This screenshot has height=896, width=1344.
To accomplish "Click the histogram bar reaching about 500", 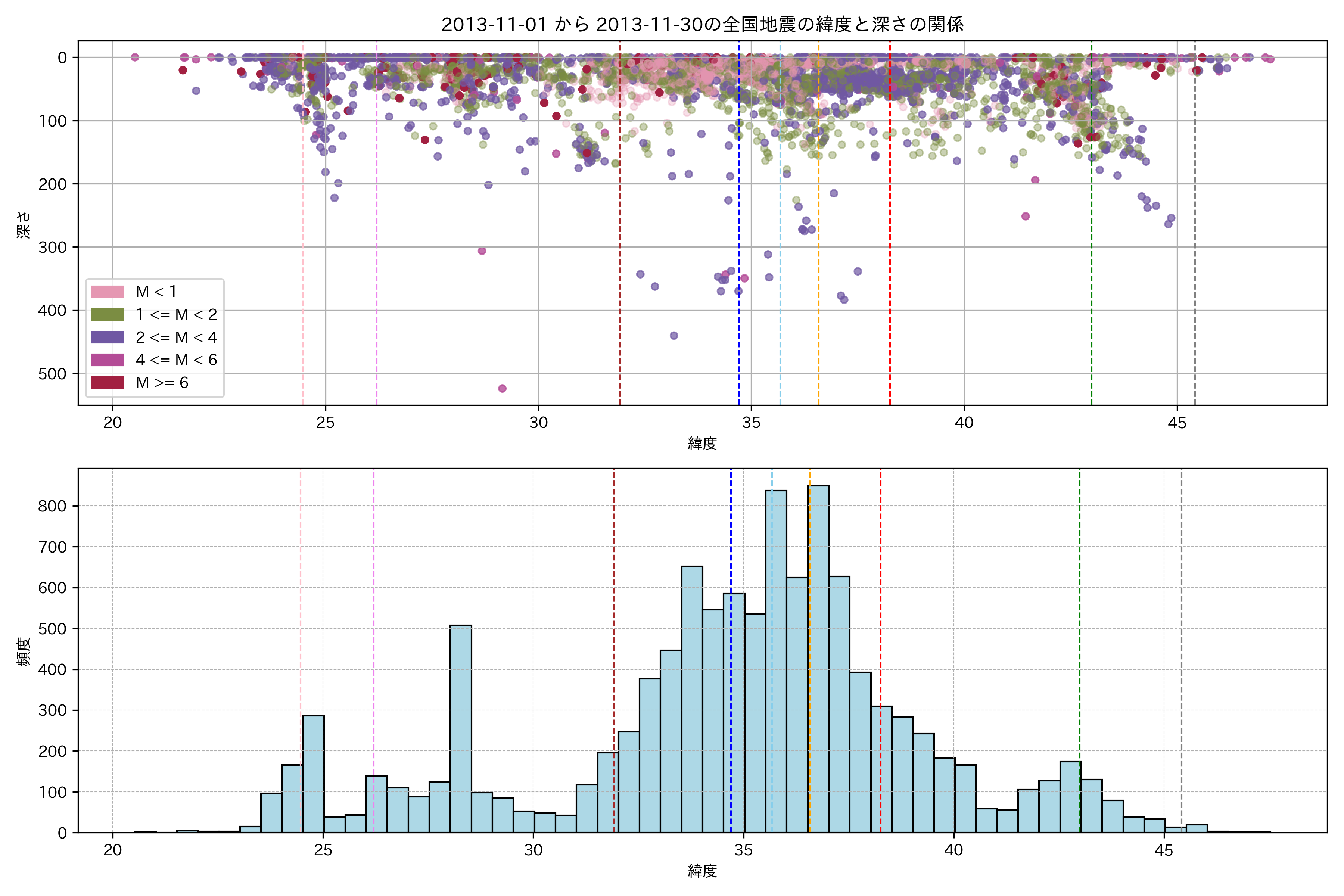I will tap(461, 731).
